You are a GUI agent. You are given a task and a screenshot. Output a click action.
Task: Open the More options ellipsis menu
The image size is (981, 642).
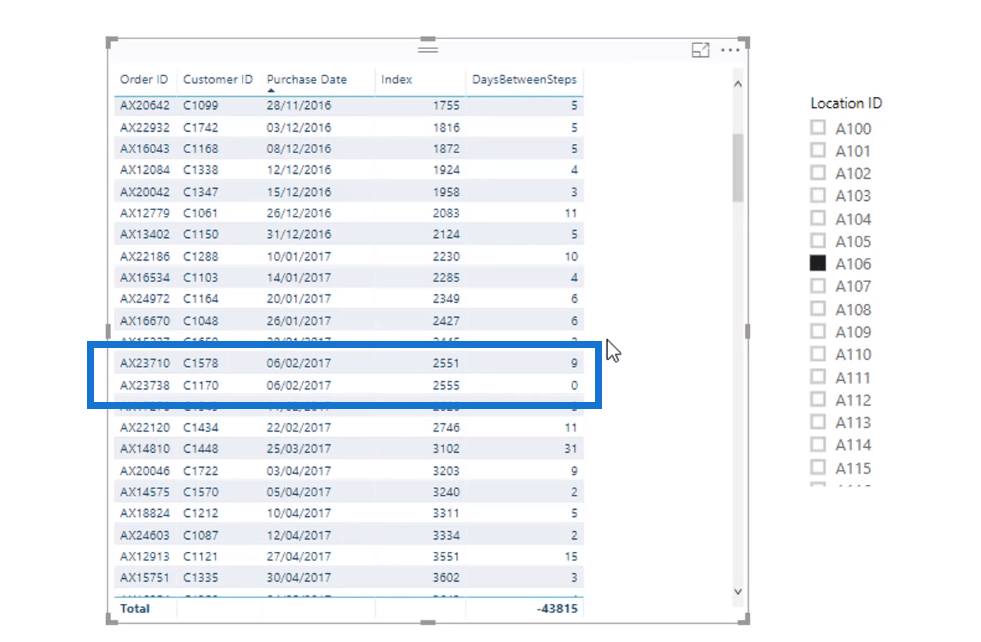point(730,50)
